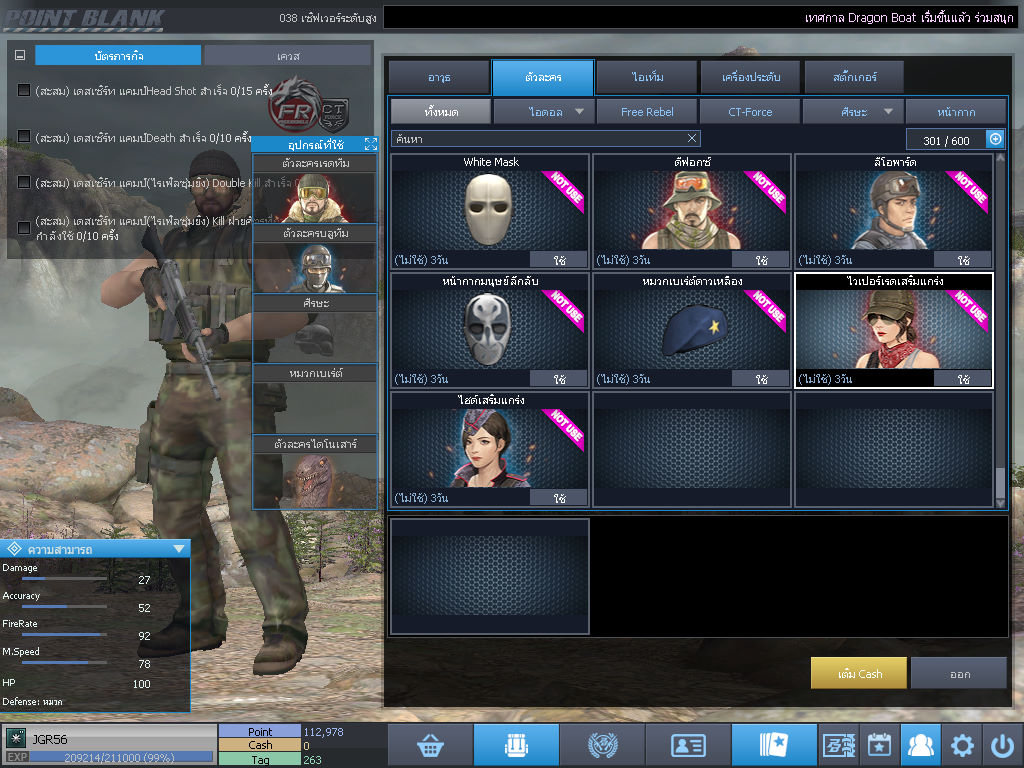Click the Point balance 112,978
The width and height of the screenshot is (1024, 768).
323,731
